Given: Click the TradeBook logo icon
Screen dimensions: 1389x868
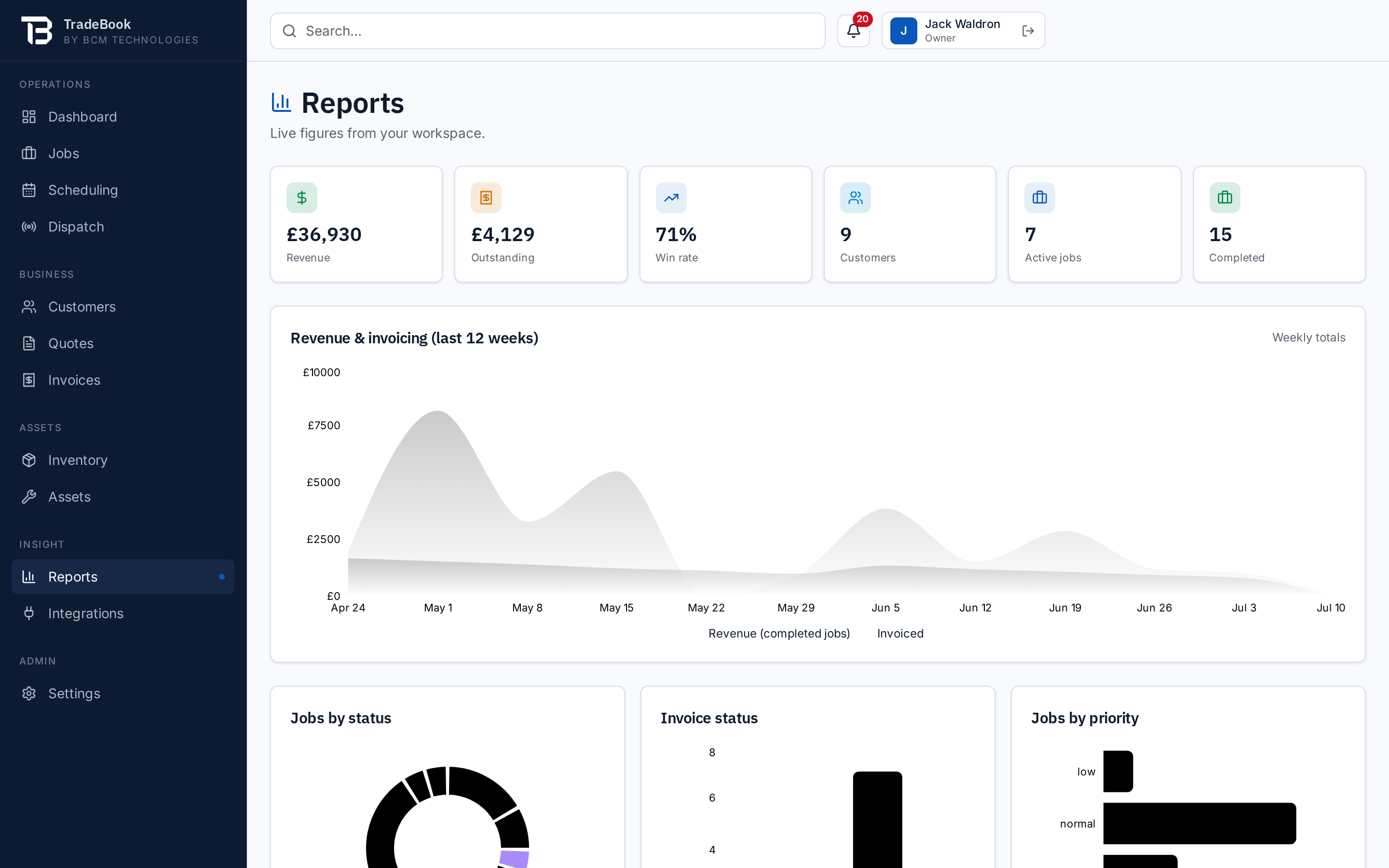Looking at the screenshot, I should [37, 30].
